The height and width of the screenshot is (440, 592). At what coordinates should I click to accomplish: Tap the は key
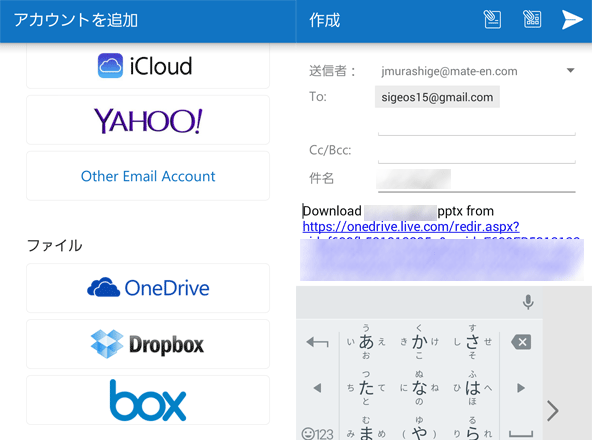click(x=472, y=388)
